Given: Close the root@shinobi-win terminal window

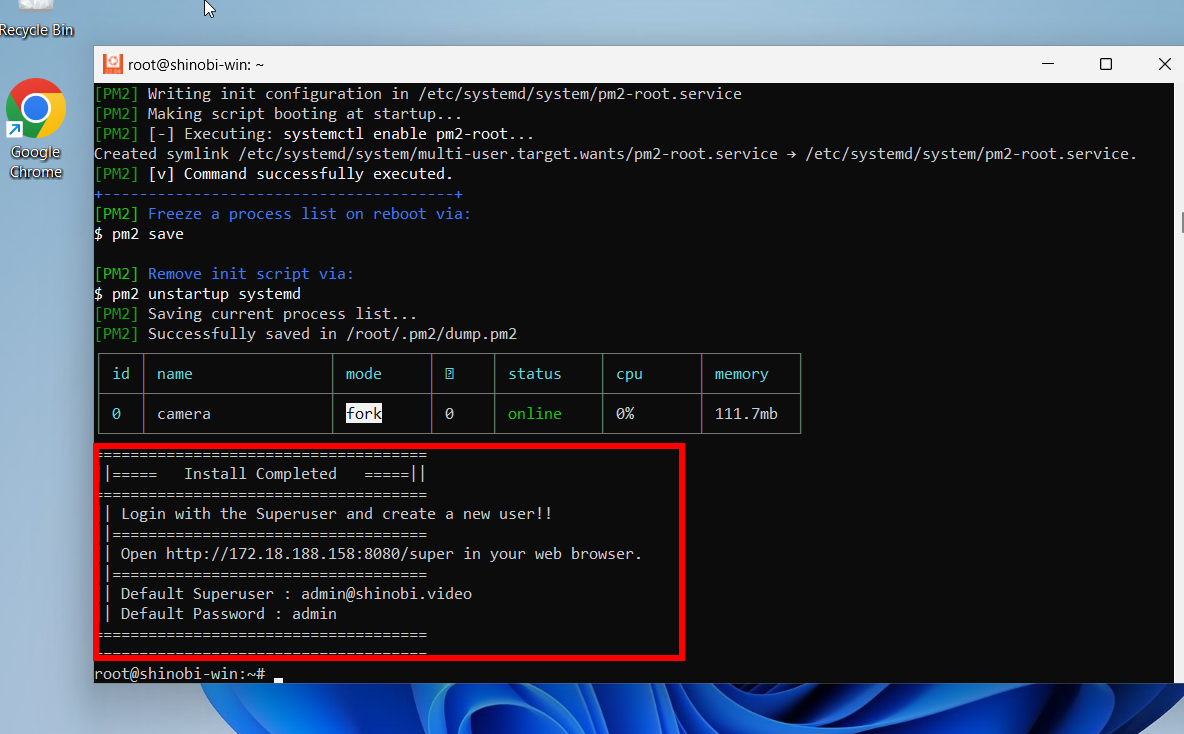Looking at the screenshot, I should click(1164, 64).
